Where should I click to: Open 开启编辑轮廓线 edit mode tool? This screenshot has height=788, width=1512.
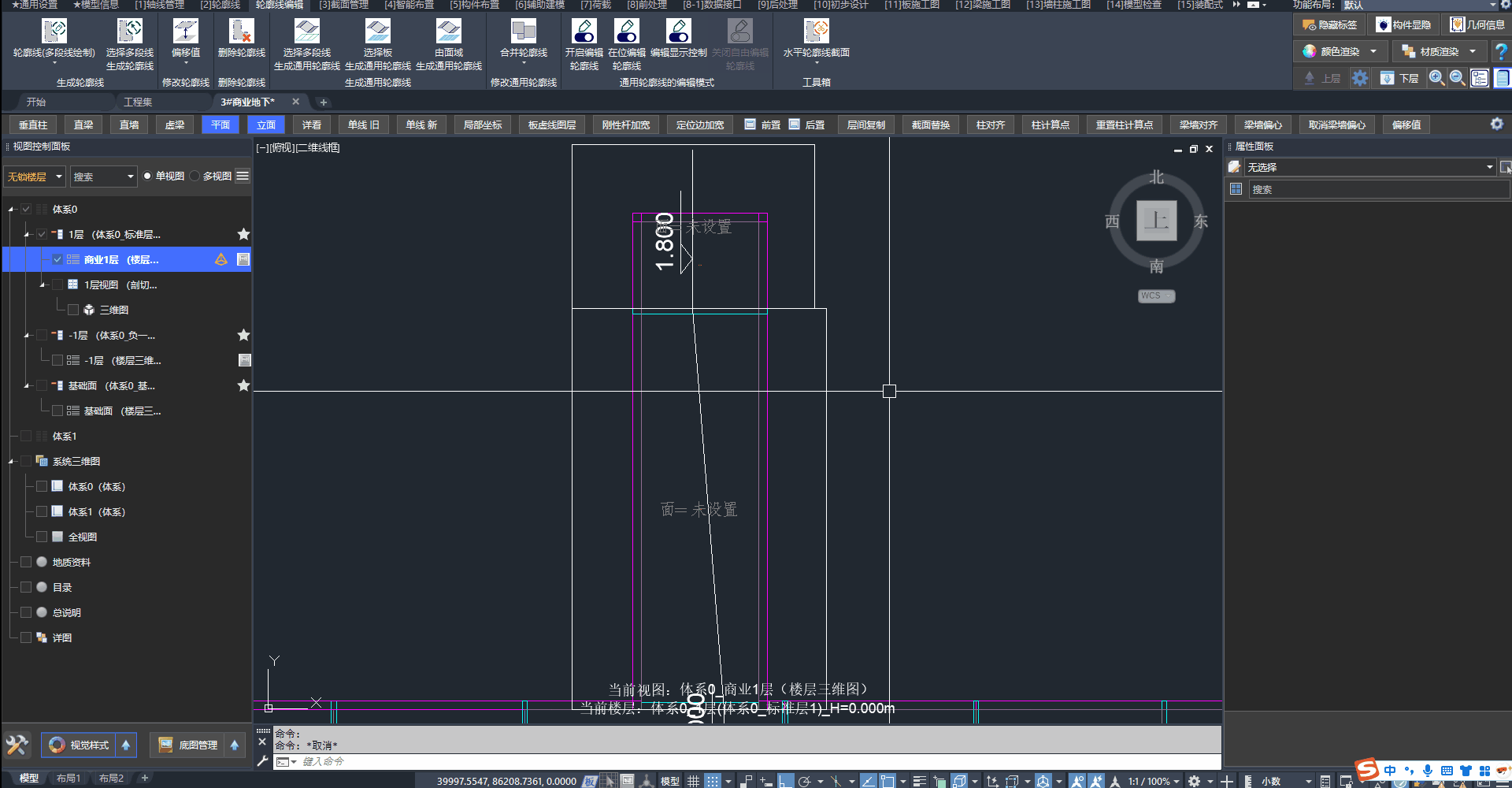pyautogui.click(x=584, y=32)
